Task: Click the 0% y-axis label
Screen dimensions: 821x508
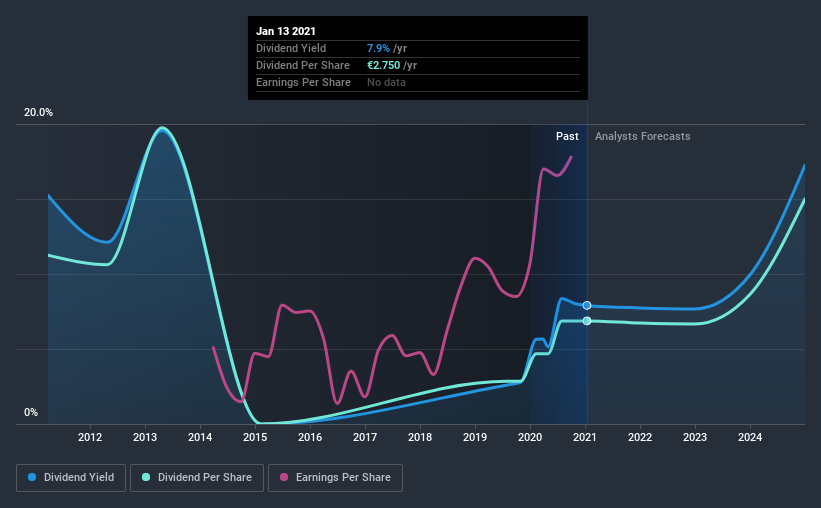Action: 31,413
